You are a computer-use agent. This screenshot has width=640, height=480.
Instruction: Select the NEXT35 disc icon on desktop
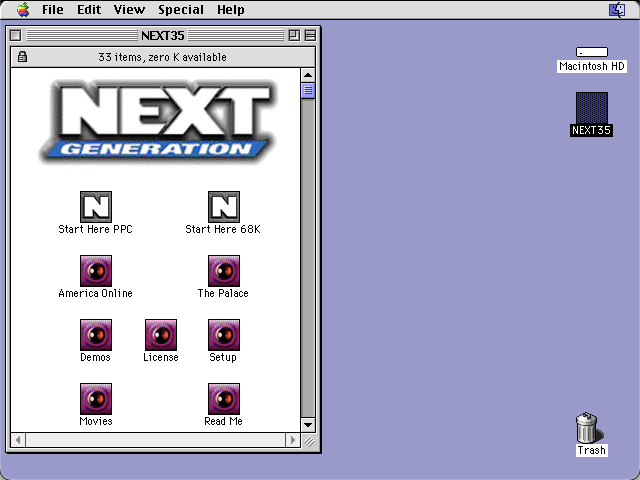point(592,108)
